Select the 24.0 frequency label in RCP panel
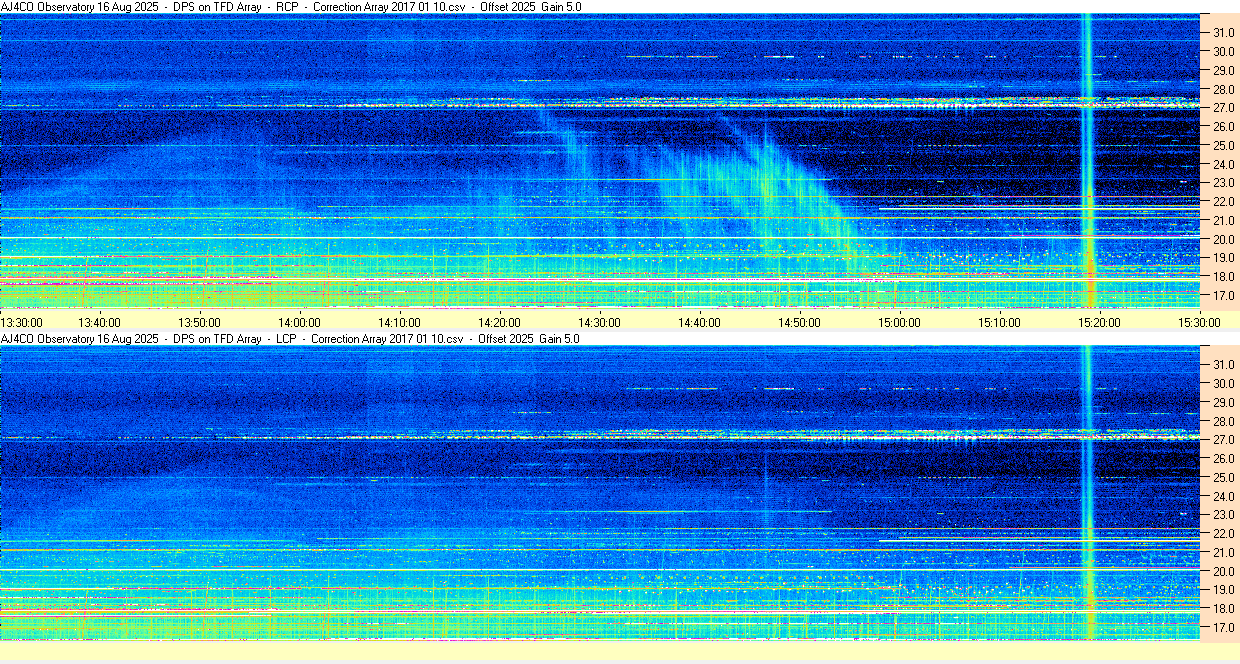1240x664 pixels. pos(1224,165)
